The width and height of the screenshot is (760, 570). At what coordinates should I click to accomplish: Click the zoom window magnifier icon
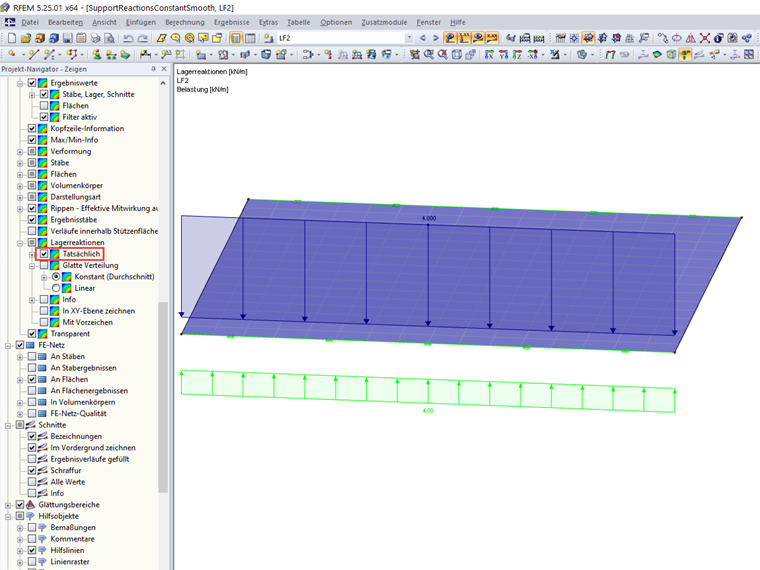pos(428,54)
